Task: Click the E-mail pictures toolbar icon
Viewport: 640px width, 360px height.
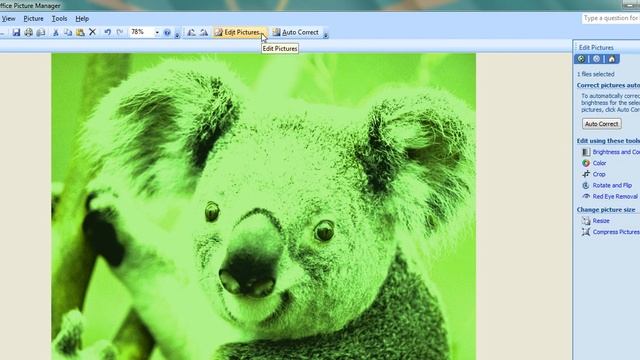Action: [40, 32]
